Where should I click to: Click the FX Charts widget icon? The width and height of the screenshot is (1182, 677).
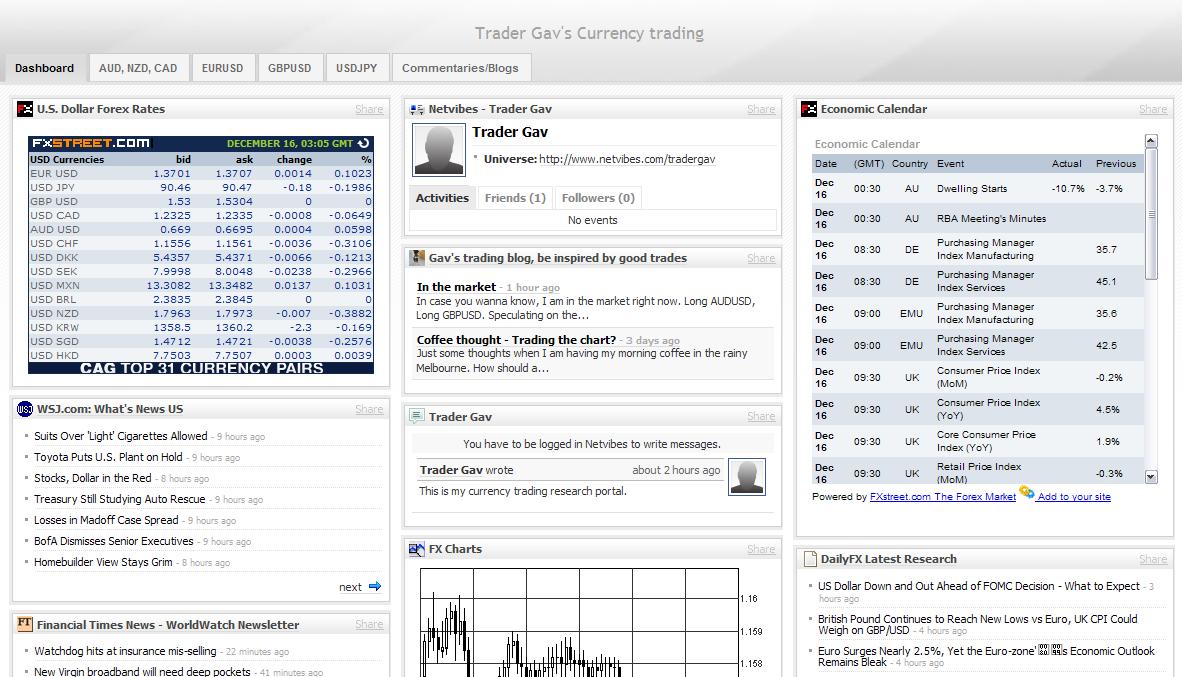tap(417, 549)
